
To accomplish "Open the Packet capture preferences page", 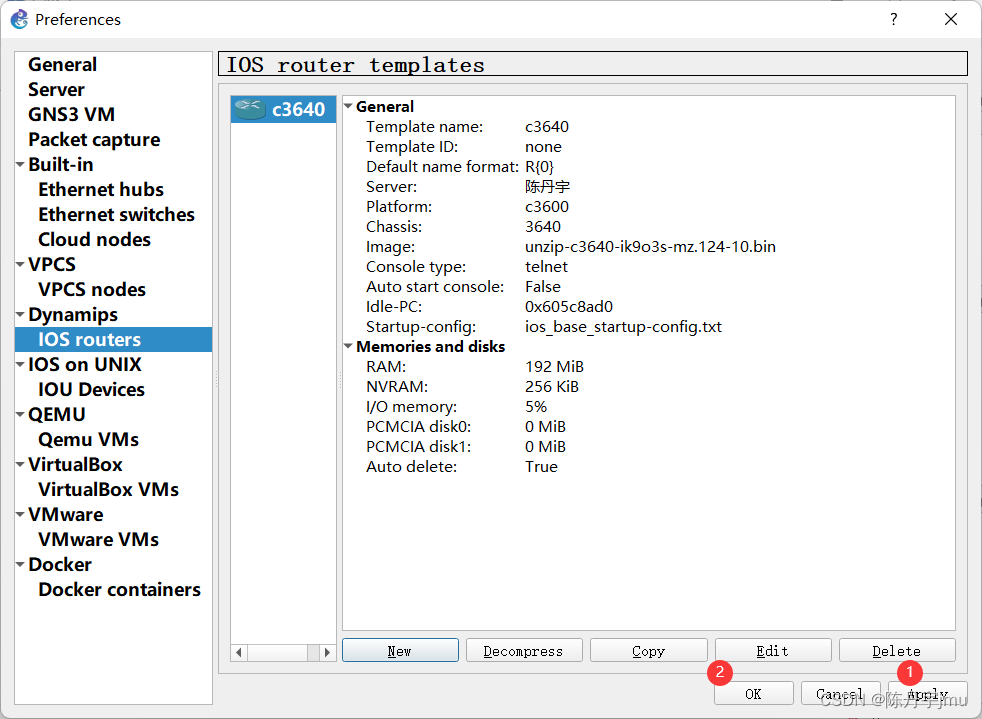I will 94,140.
